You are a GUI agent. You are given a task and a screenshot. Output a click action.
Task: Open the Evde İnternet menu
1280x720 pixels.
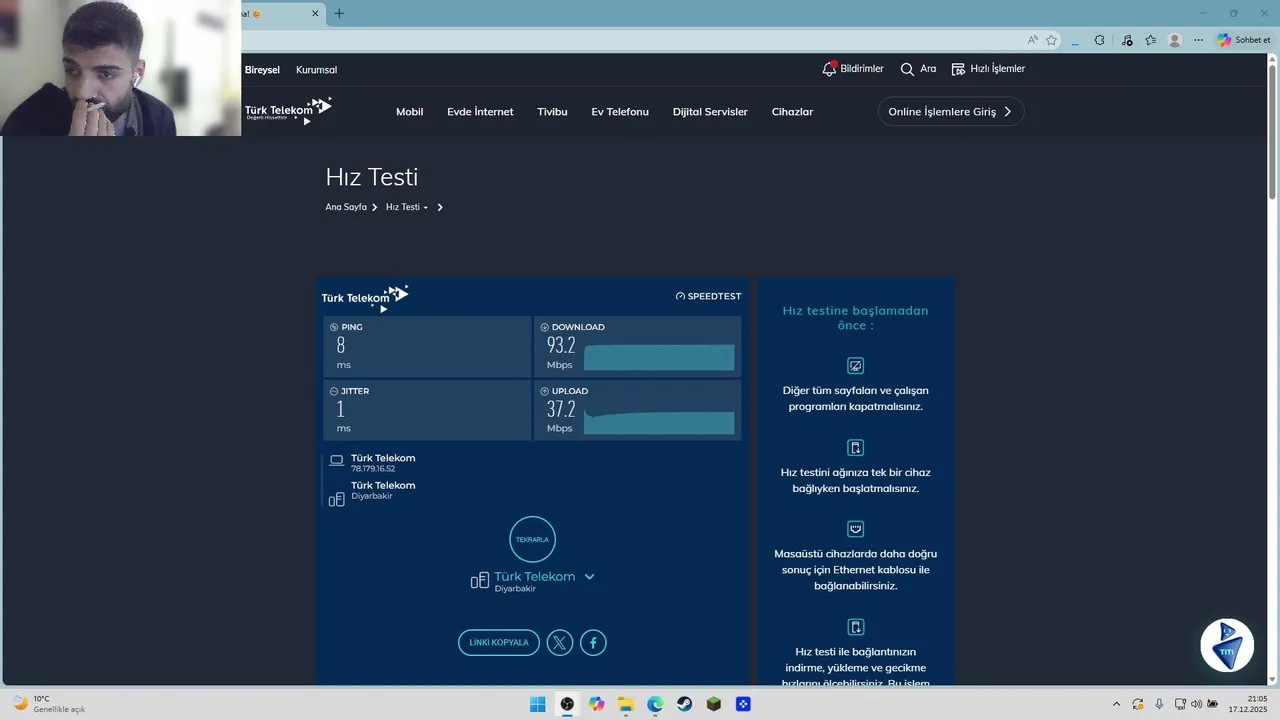(x=480, y=112)
